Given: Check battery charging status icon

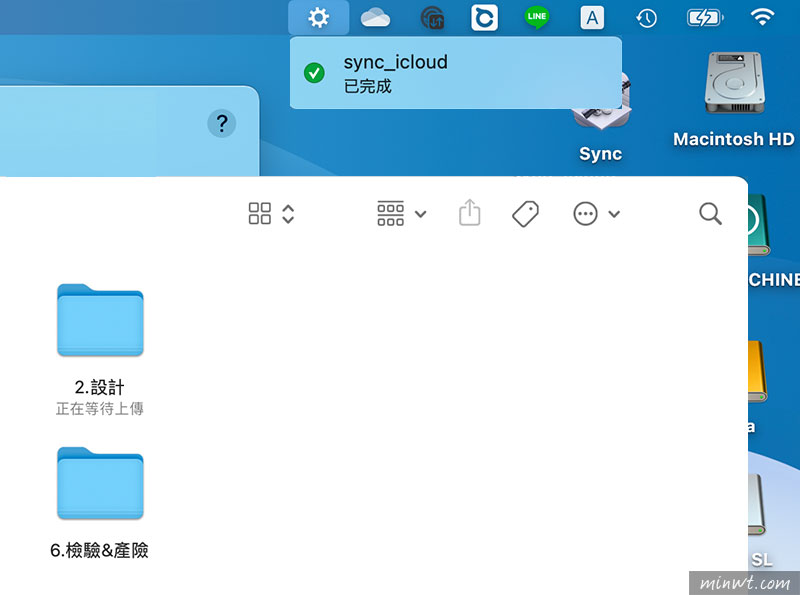Looking at the screenshot, I should tap(705, 18).
